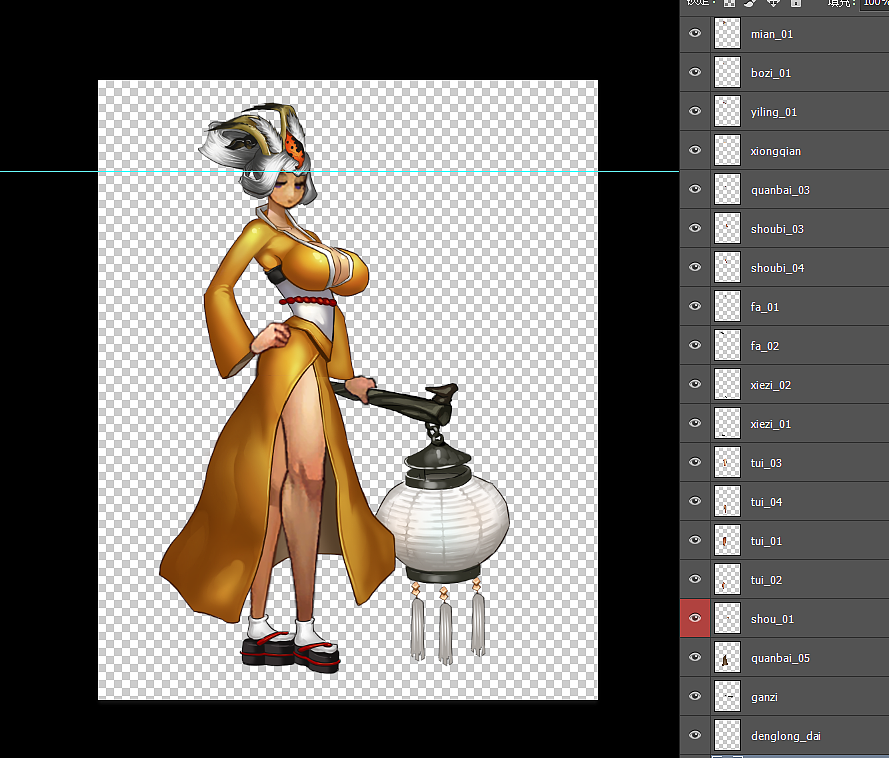
Task: Hide the mian_01 layer
Action: point(695,33)
